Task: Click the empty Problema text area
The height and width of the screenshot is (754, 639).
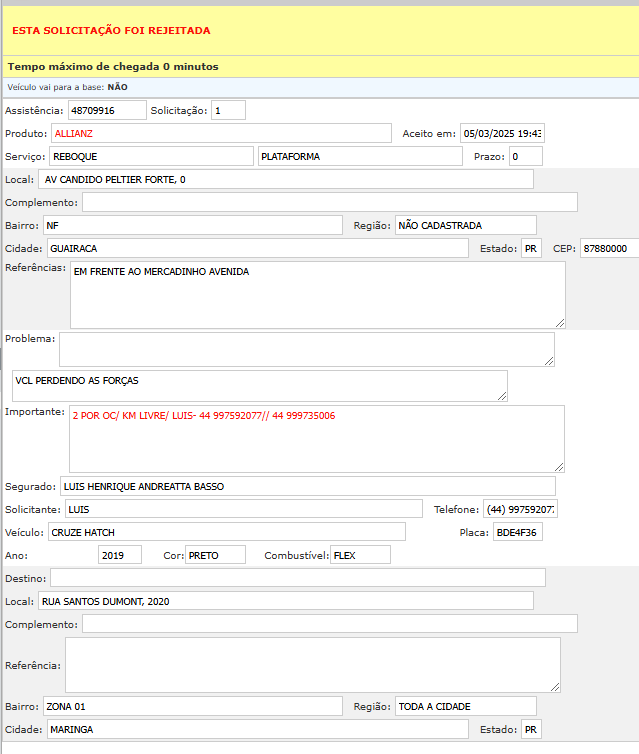Action: point(306,349)
